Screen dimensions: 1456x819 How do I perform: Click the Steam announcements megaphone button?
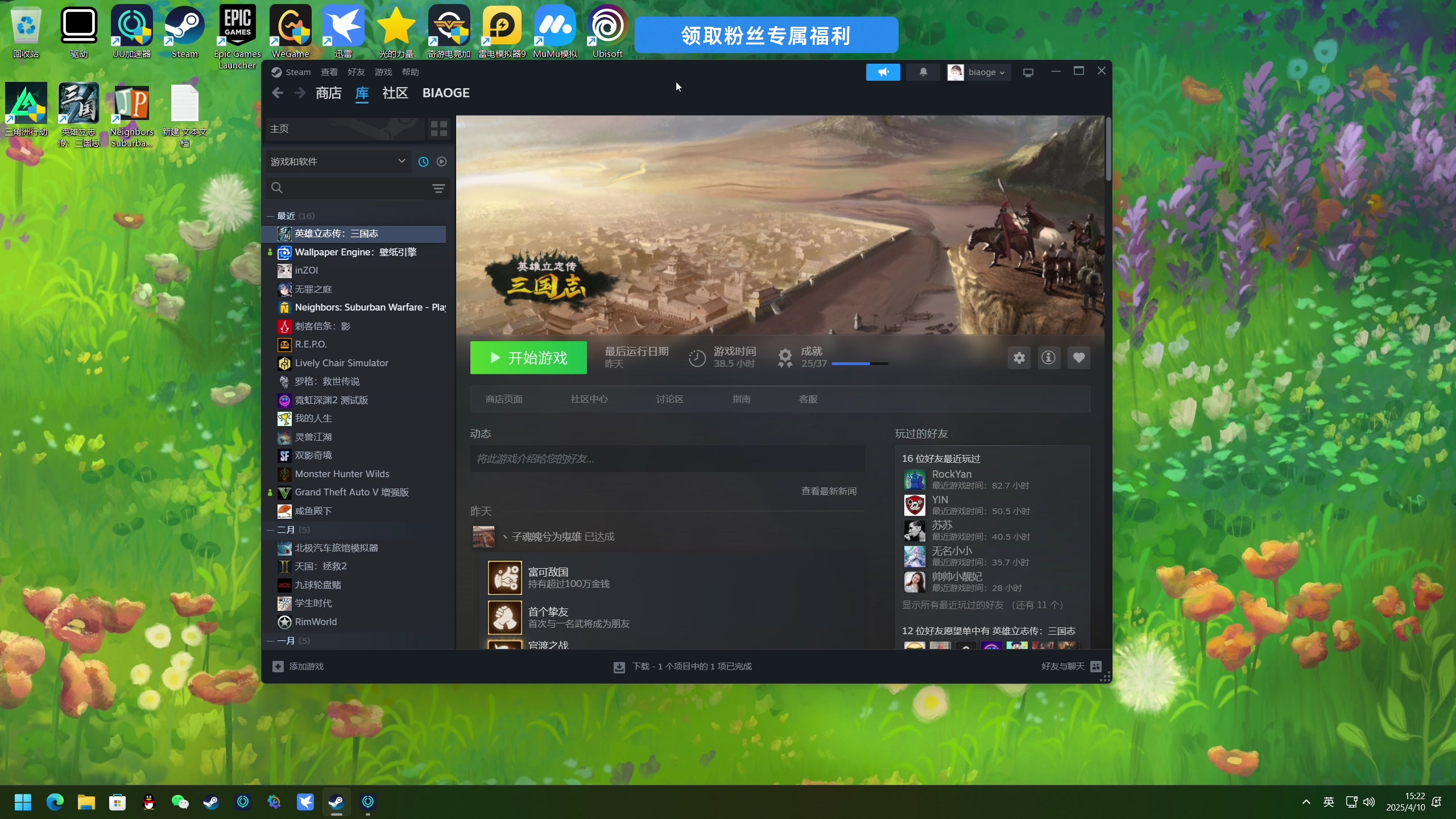[883, 72]
